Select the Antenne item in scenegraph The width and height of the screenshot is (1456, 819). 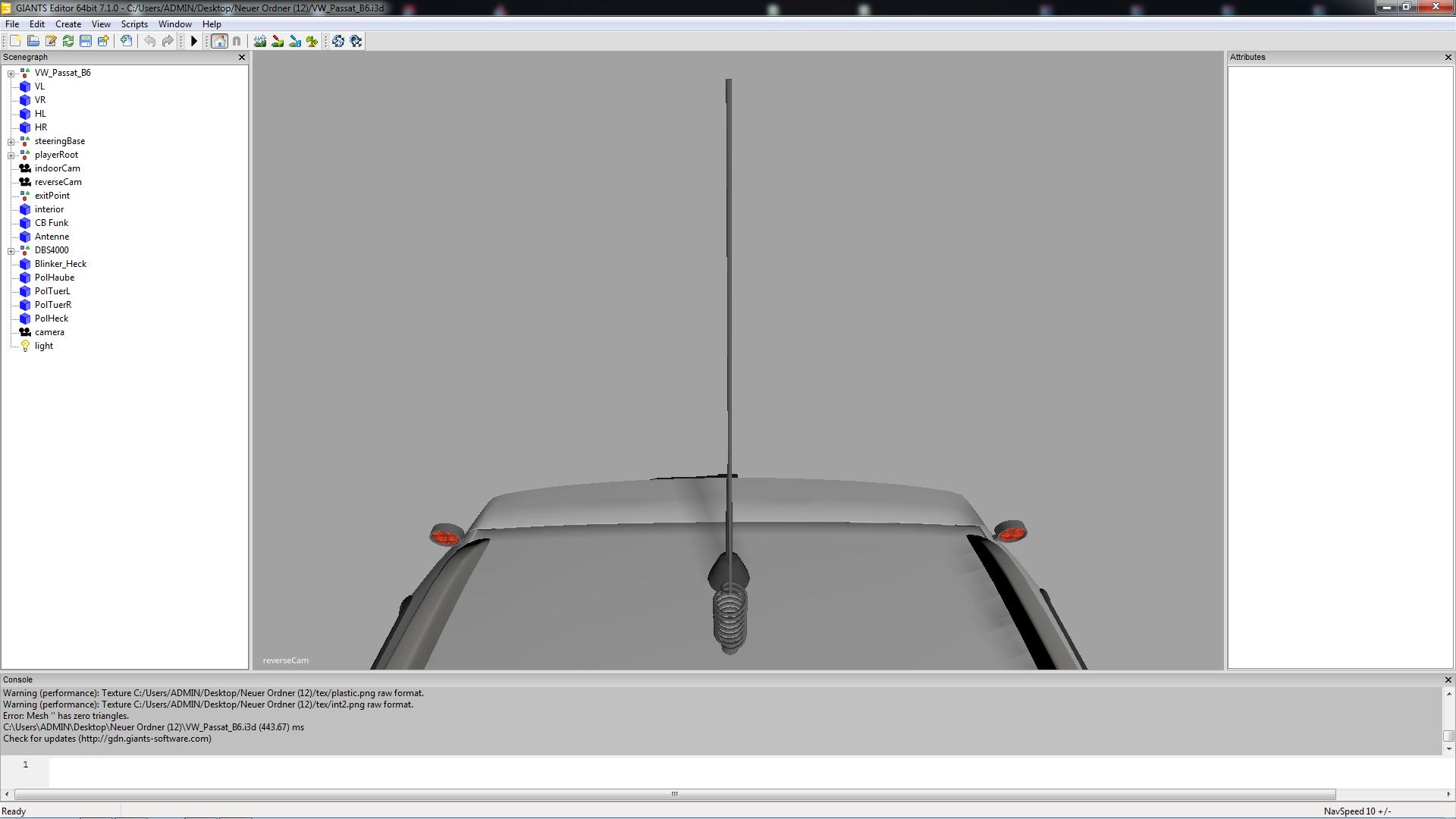pos(52,237)
